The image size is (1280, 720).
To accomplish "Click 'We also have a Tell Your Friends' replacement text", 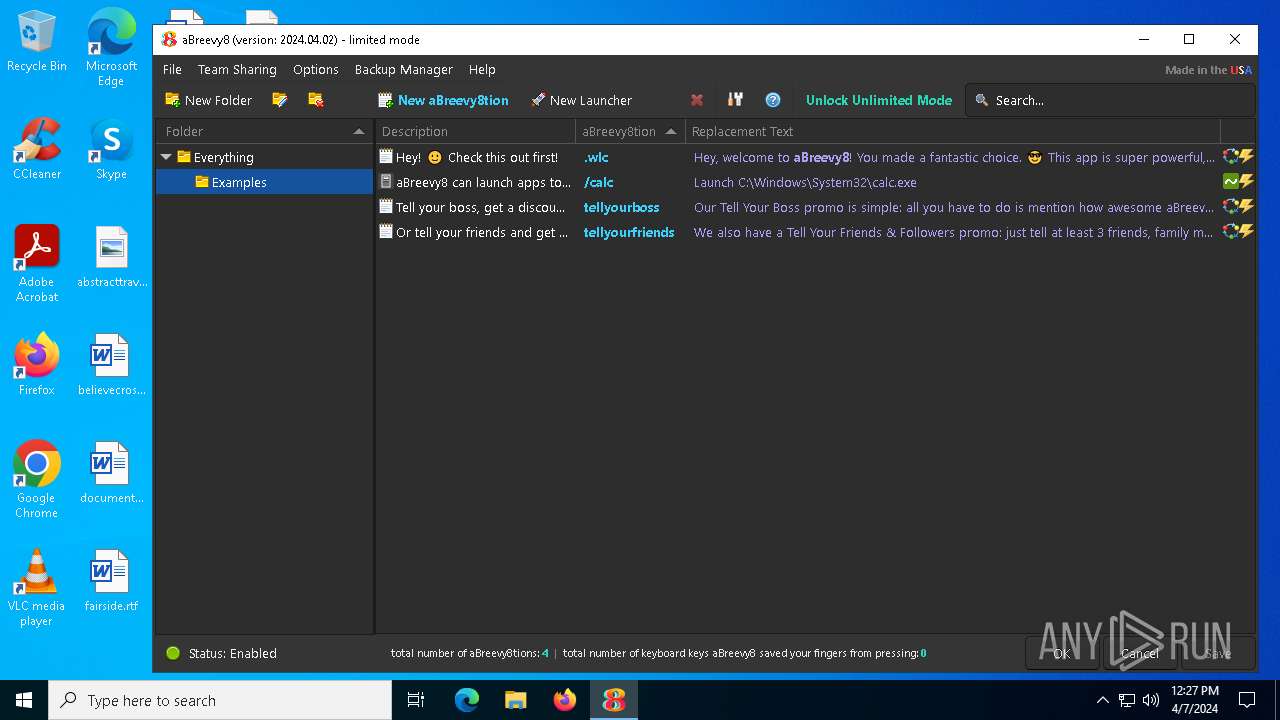I will 954,232.
